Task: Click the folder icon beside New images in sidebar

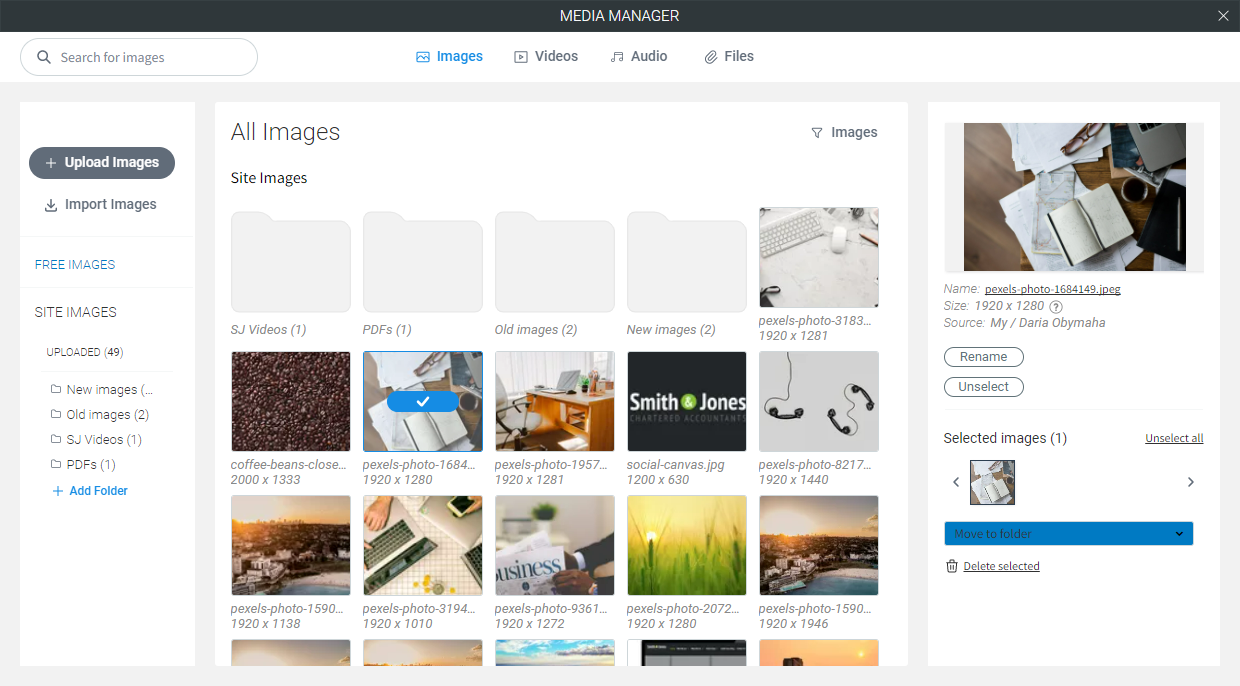Action: (x=57, y=389)
